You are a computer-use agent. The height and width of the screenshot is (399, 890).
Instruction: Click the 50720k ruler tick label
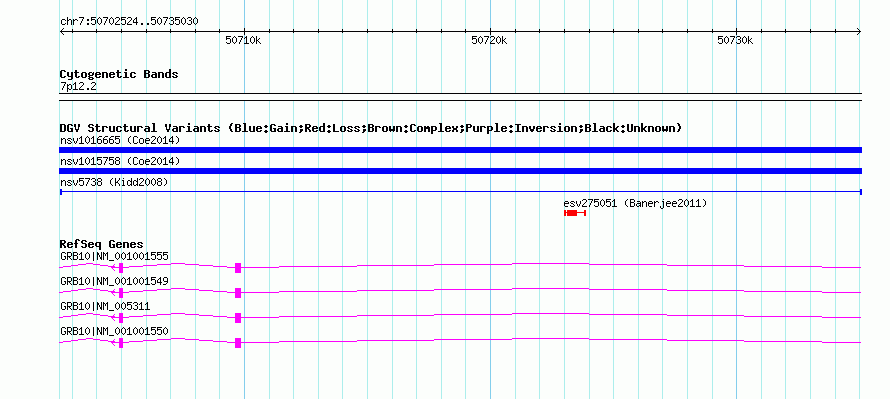coord(489,40)
